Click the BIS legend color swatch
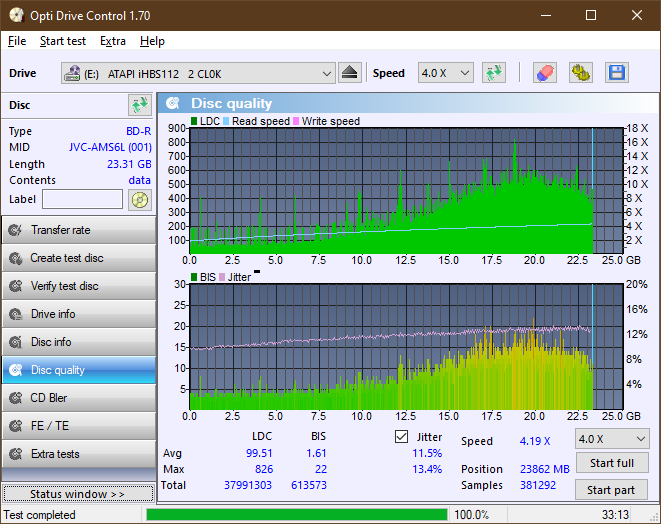The image size is (661, 524). tap(194, 277)
